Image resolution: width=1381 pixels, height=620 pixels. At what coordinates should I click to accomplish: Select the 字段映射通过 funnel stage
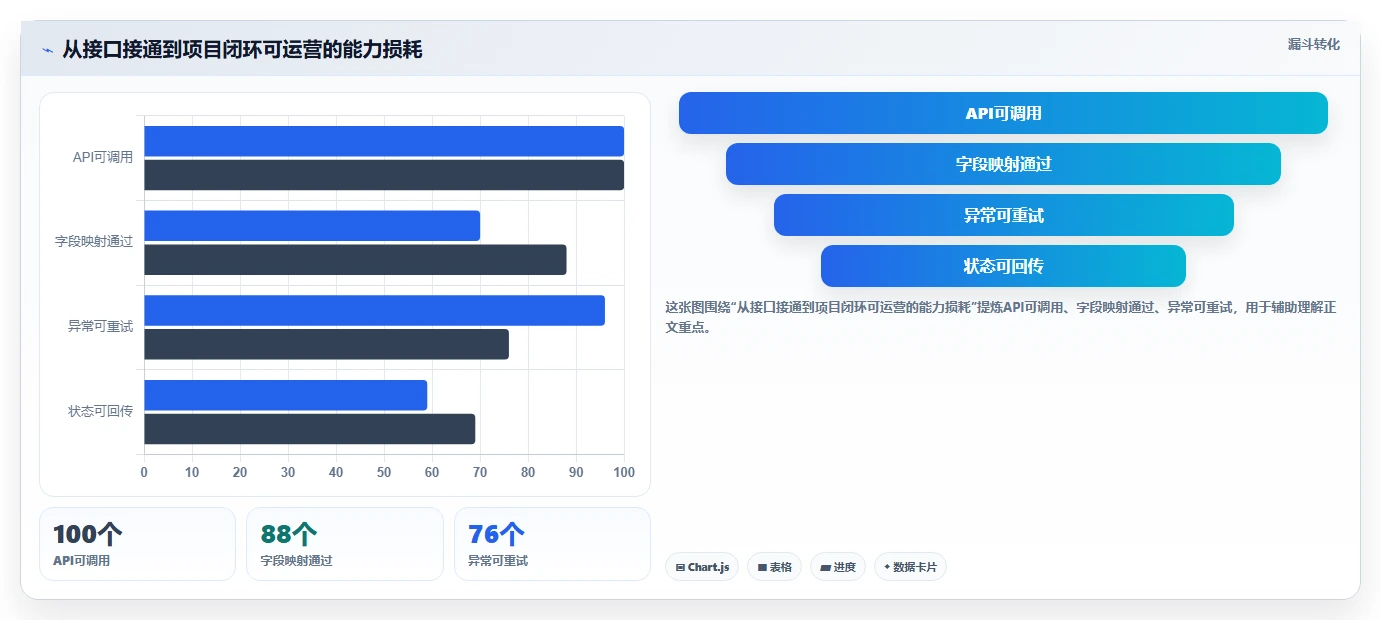[1003, 164]
